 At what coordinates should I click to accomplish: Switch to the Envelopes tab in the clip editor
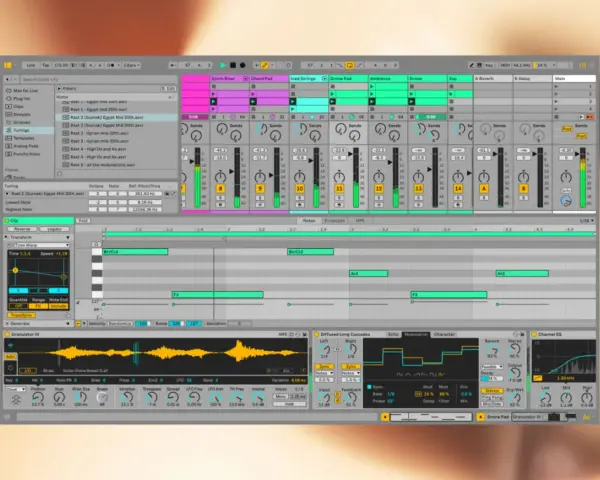(334, 221)
